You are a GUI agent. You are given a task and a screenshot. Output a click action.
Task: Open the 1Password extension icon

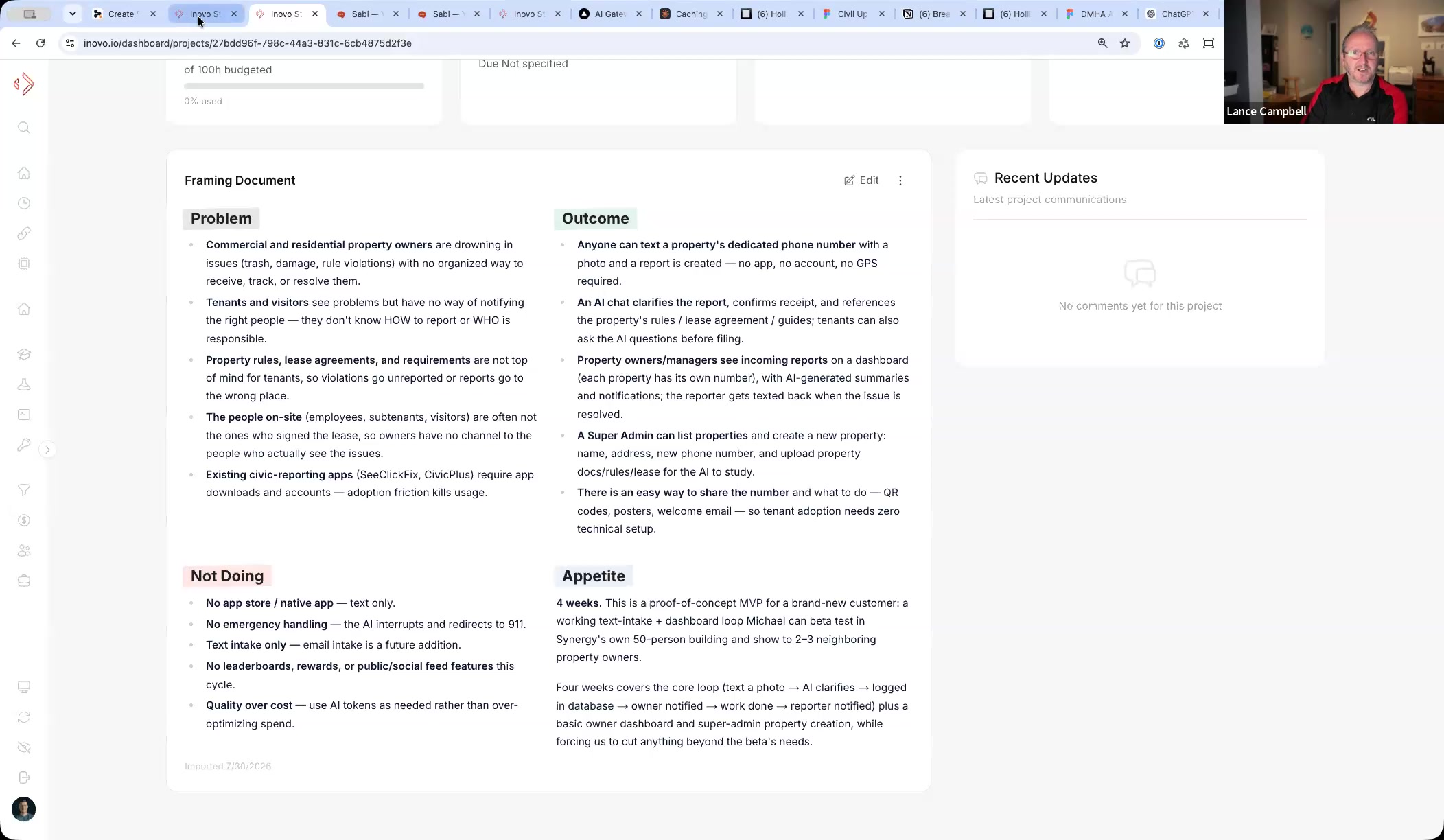(x=1159, y=43)
